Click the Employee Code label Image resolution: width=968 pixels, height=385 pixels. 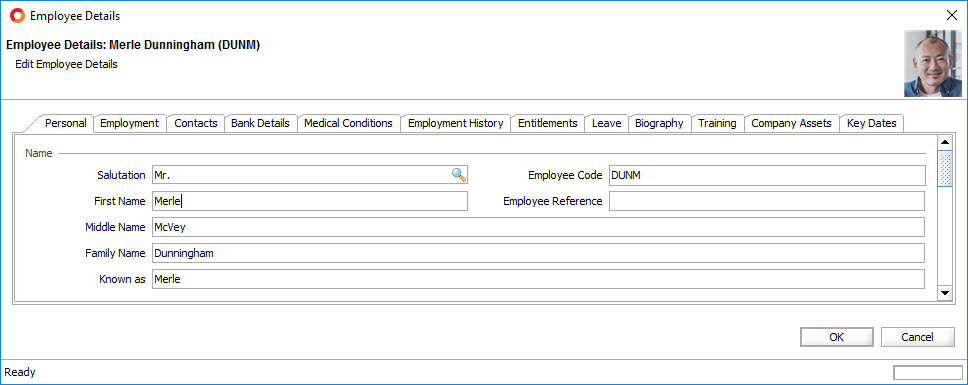[x=565, y=175]
